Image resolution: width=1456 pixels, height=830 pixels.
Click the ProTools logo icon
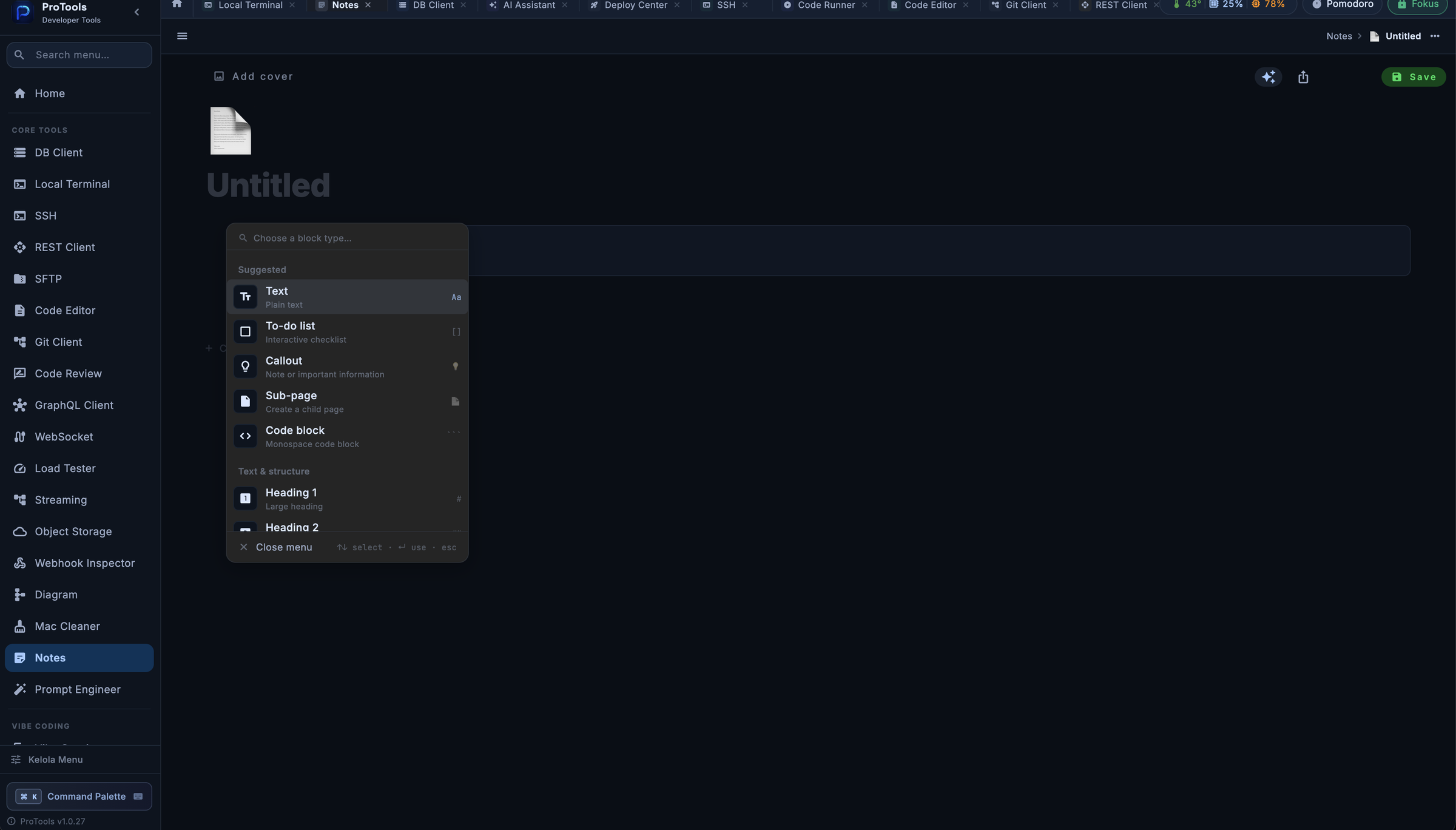point(23,12)
